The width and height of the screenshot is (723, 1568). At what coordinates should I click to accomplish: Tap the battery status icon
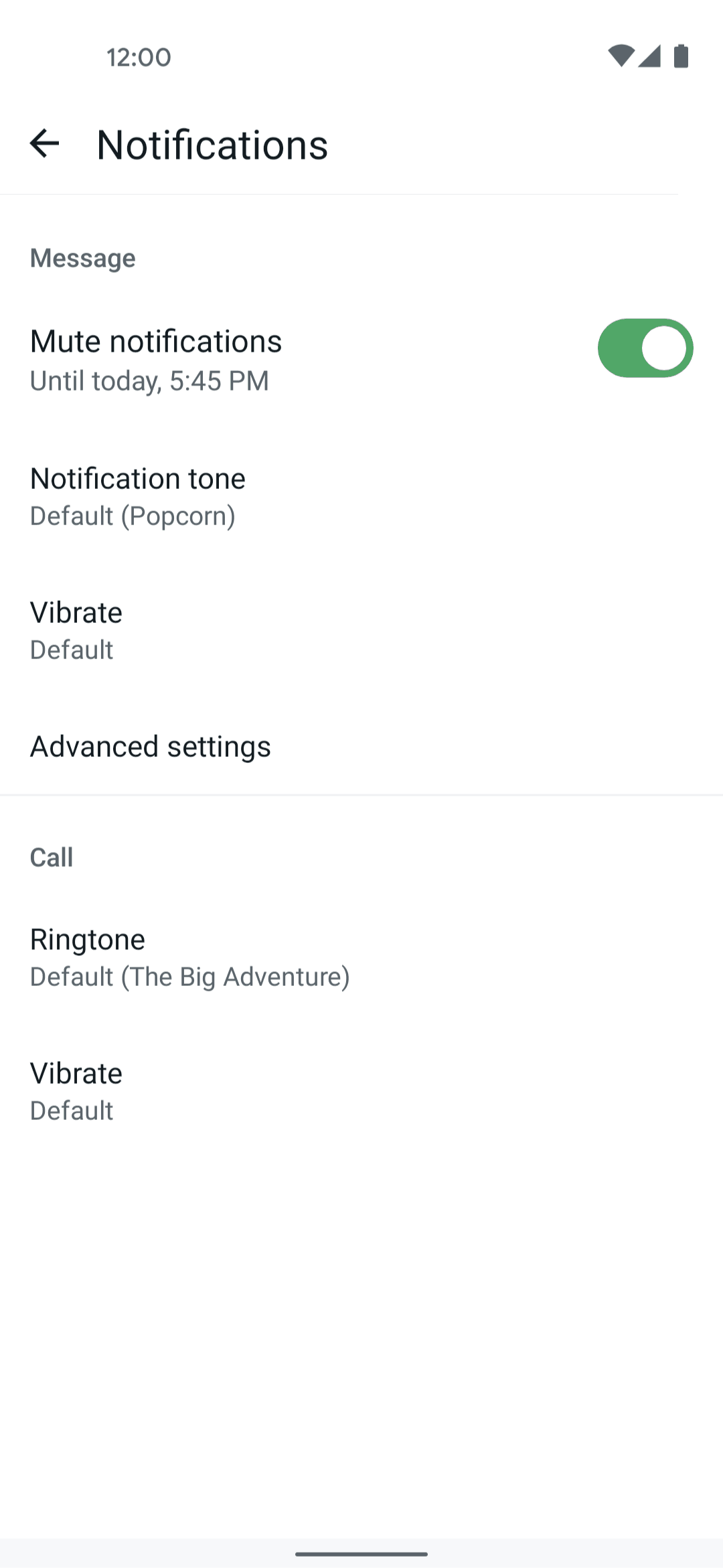[x=681, y=56]
